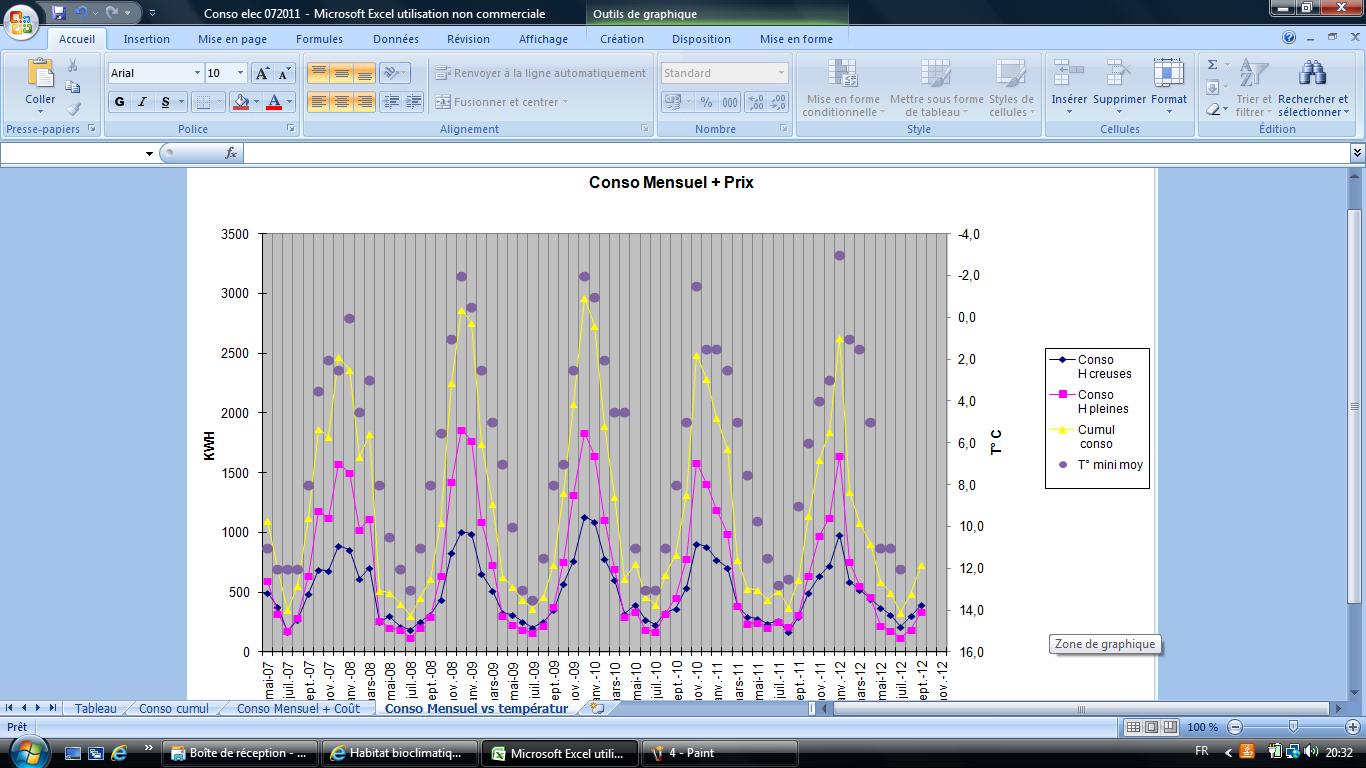Click the Format cells icon
The height and width of the screenshot is (768, 1366).
(1168, 74)
